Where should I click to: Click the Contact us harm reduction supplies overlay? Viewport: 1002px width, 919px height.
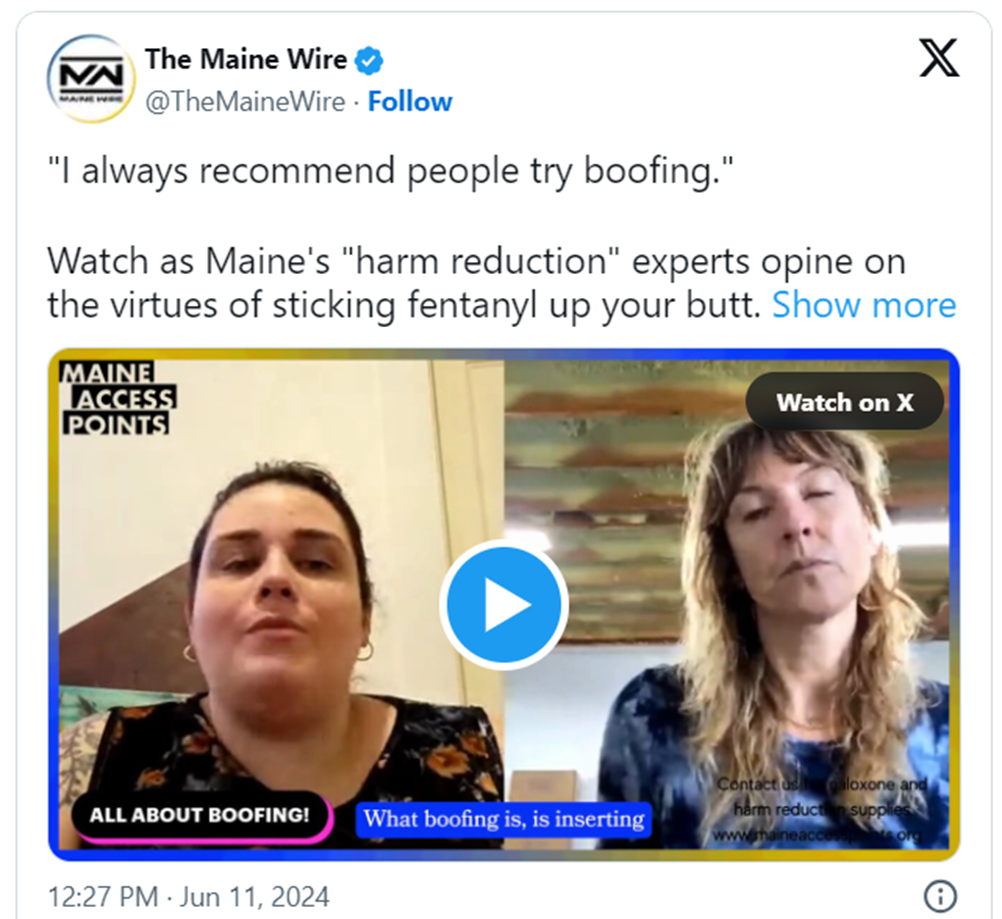pyautogui.click(x=821, y=809)
